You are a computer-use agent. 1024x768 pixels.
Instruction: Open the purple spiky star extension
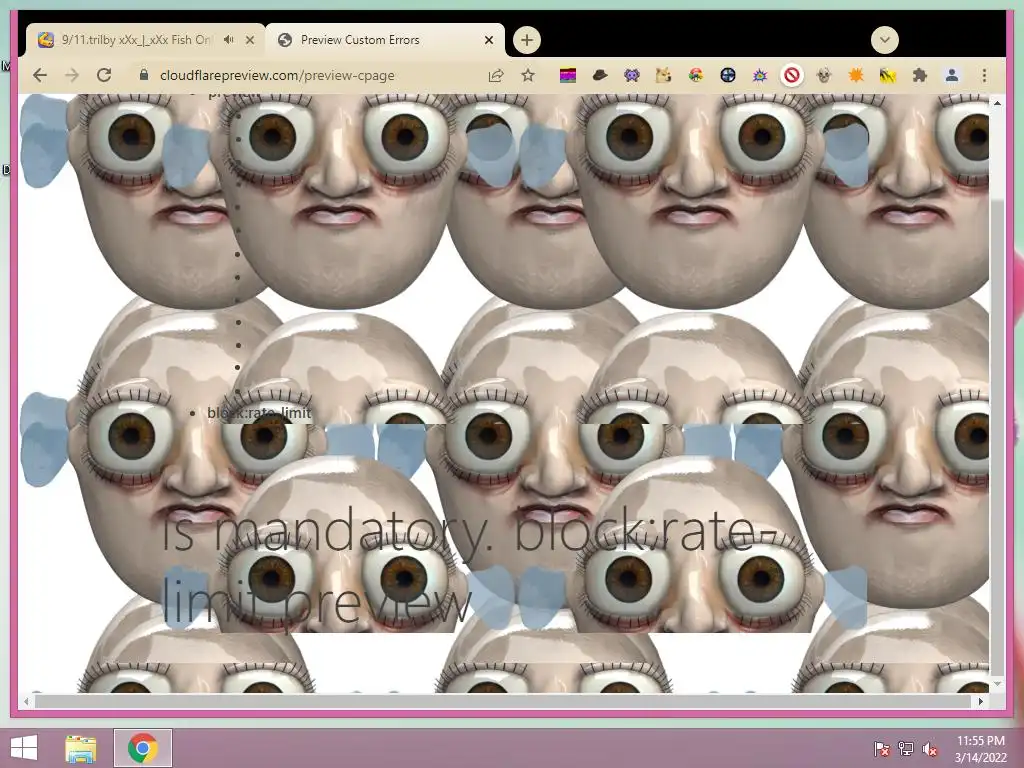tap(760, 76)
